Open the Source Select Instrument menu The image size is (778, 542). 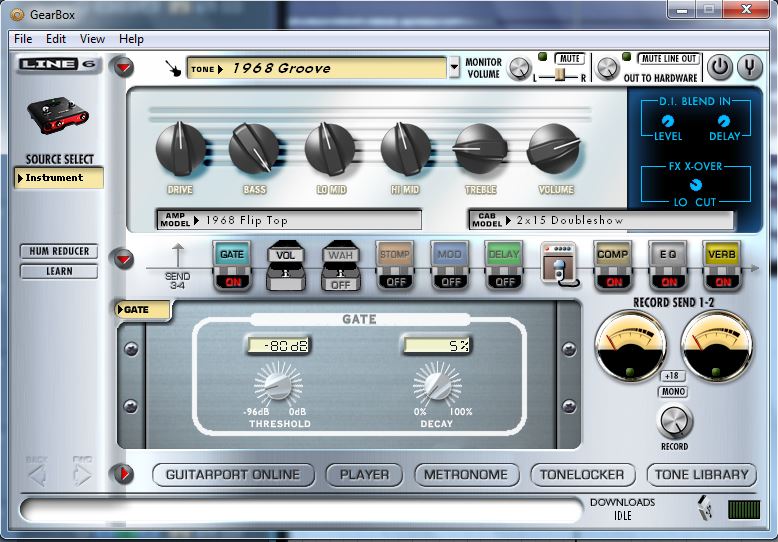point(59,178)
